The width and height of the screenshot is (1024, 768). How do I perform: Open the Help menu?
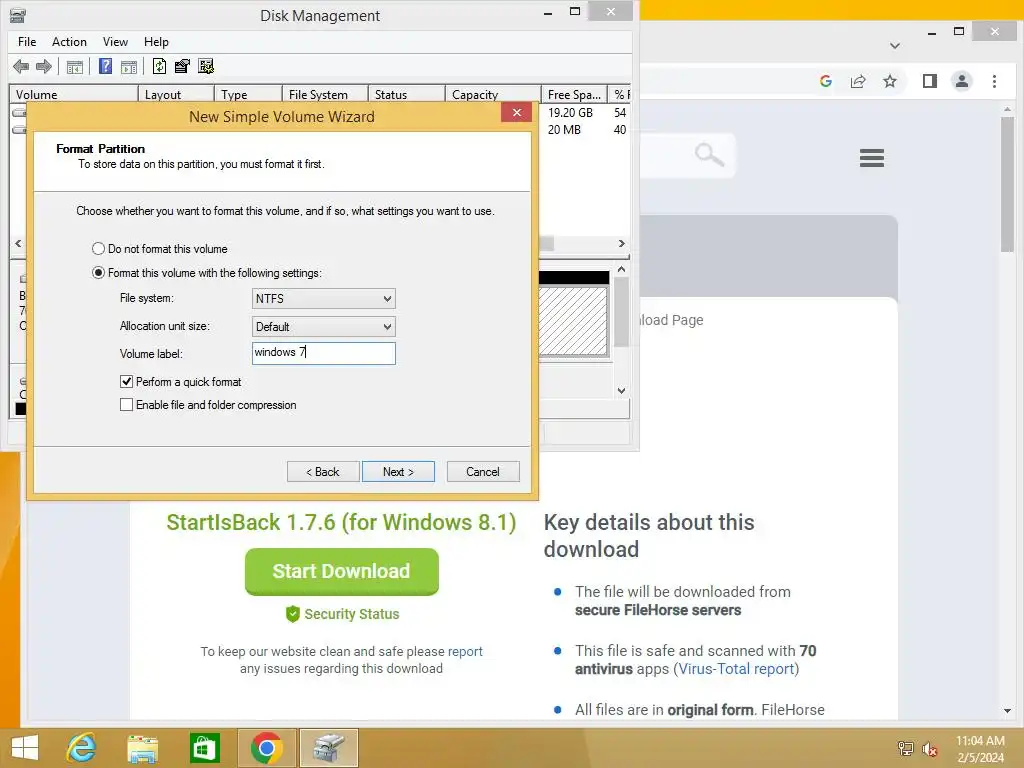click(x=156, y=42)
